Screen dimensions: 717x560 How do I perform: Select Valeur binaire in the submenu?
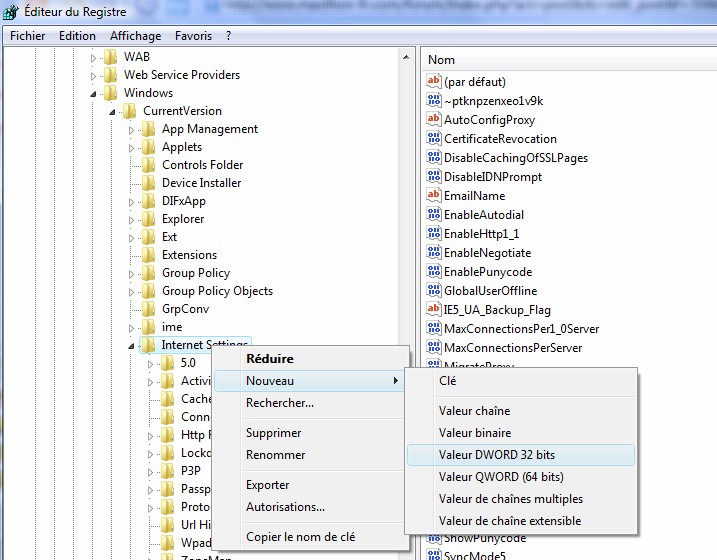click(x=521, y=433)
